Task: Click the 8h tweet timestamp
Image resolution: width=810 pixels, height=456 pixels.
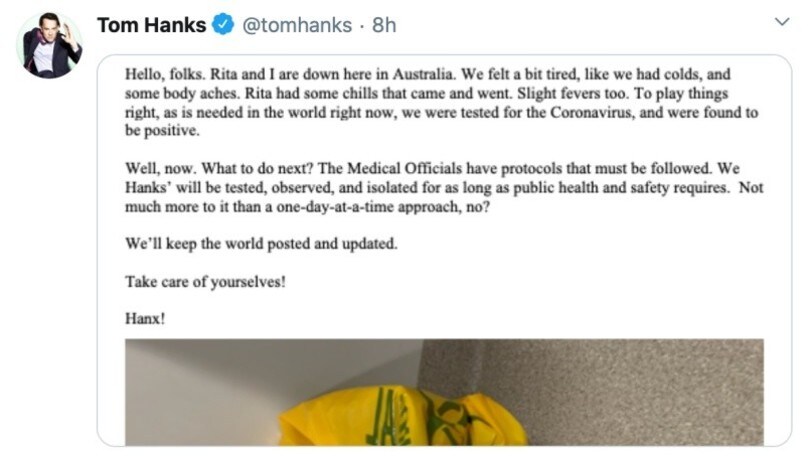Action: pyautogui.click(x=384, y=26)
